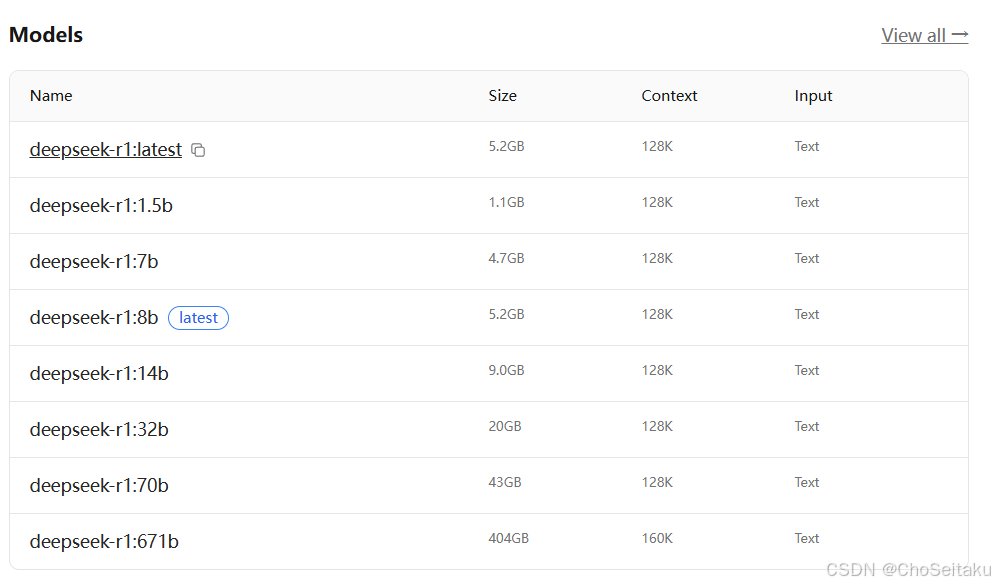The image size is (995, 587).
Task: Click the latest badge beside deepseek-r1:8b
Action: (198, 318)
